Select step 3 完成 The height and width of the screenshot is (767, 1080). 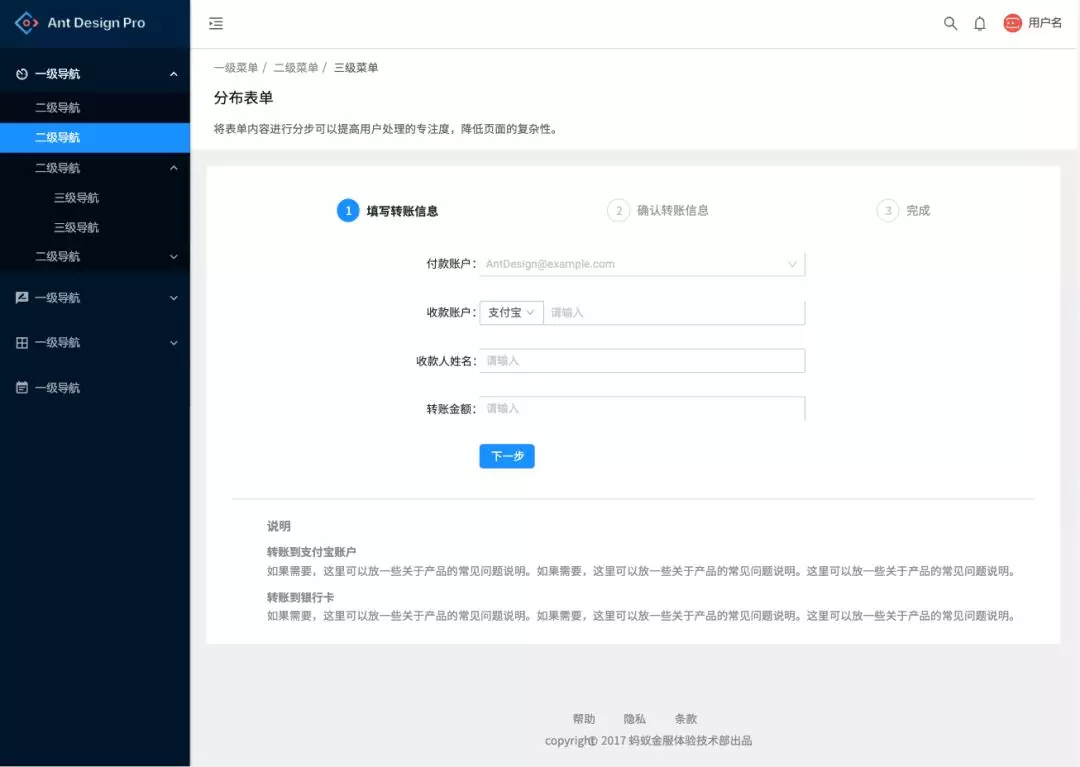903,210
